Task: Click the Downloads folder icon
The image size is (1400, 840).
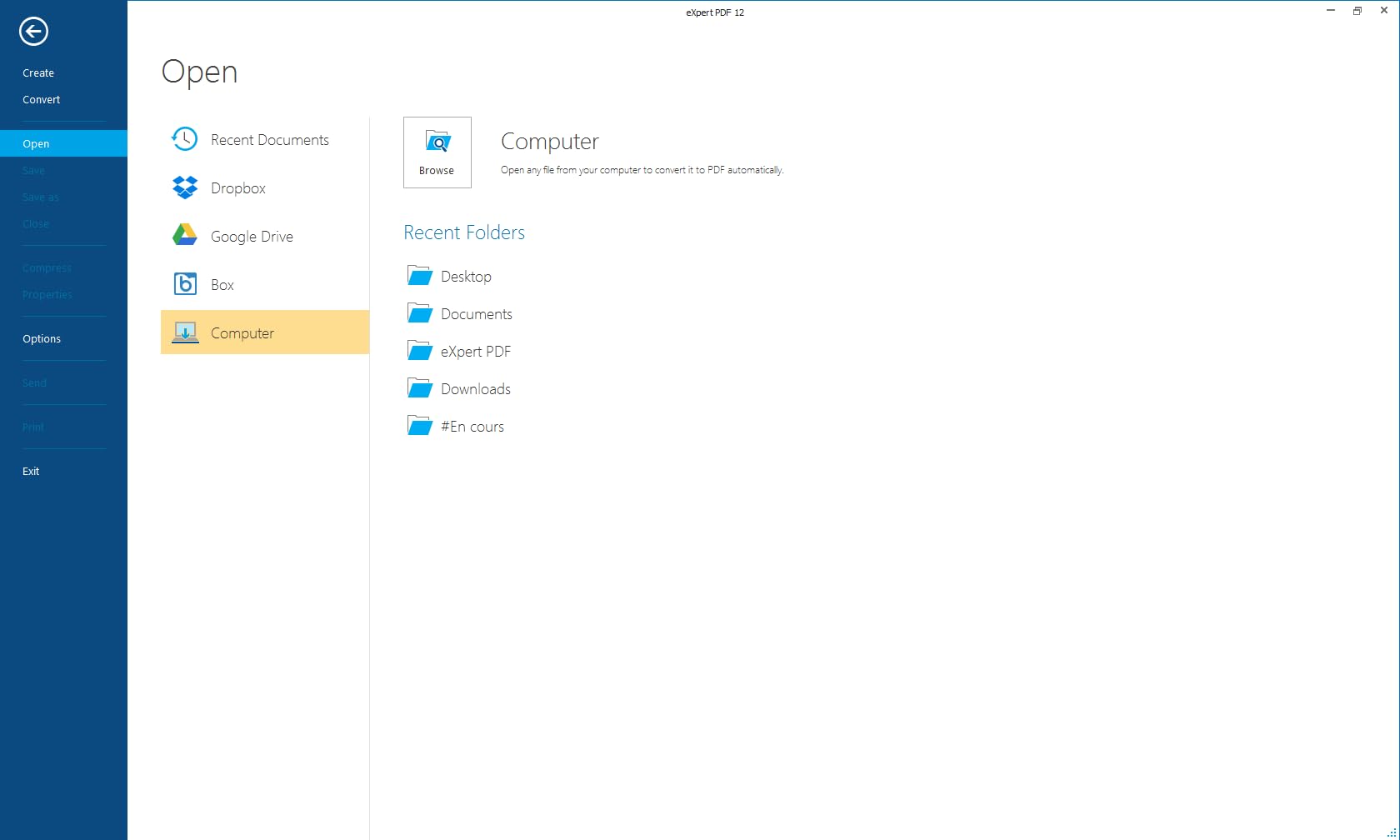Action: (419, 388)
